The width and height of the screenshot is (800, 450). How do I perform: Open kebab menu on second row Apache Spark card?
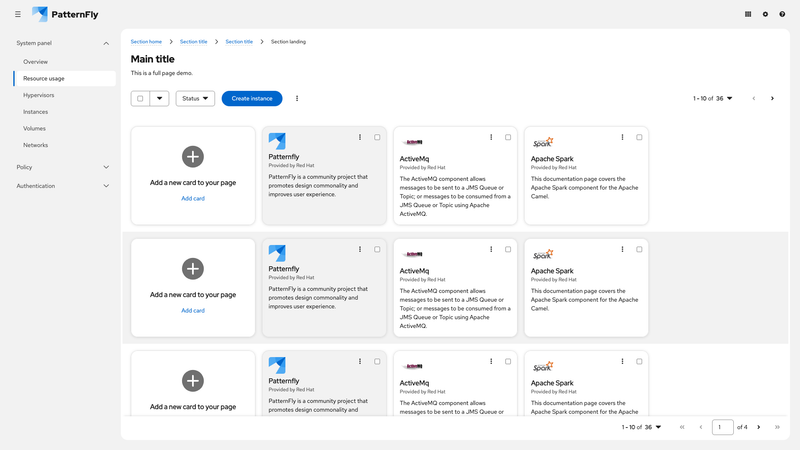622,249
